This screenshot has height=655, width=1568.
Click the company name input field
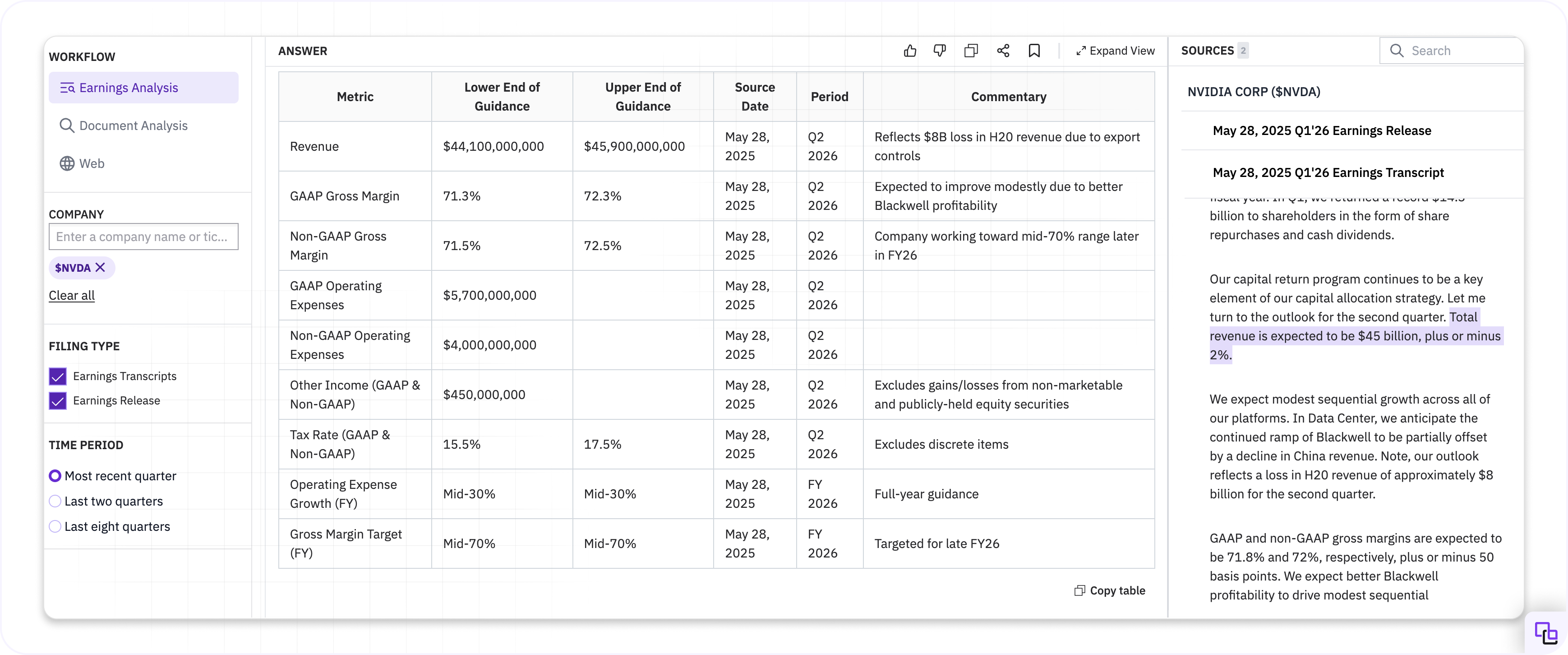click(x=143, y=237)
